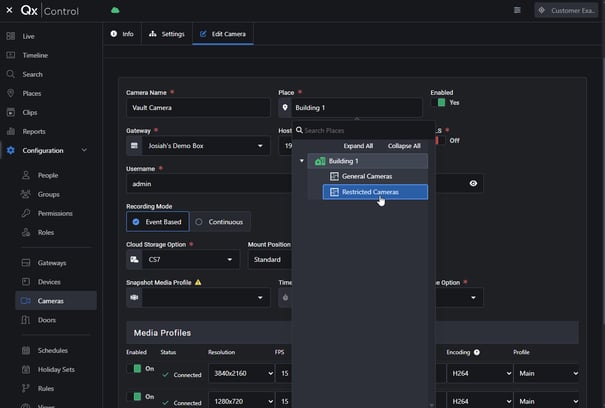Reveal password with the eye icon
Image resolution: width=605 pixels, height=408 pixels.
473,183
